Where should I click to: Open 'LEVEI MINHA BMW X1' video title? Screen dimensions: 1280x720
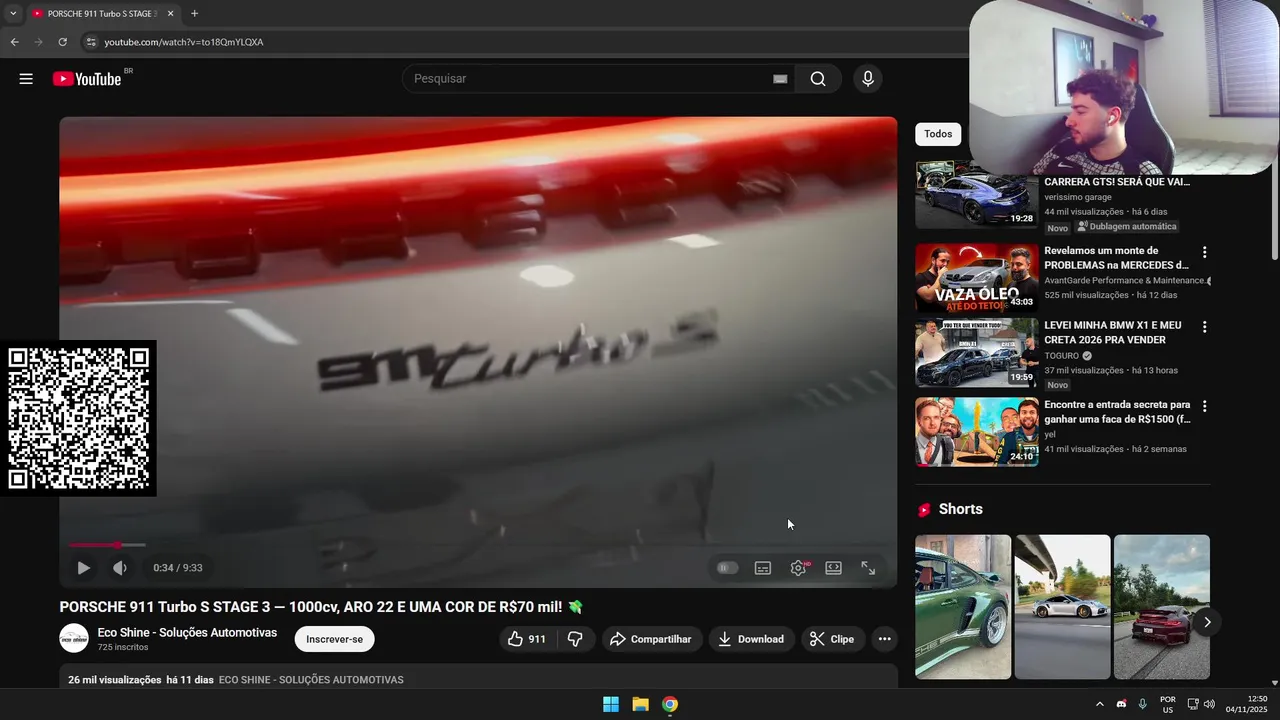1113,333
